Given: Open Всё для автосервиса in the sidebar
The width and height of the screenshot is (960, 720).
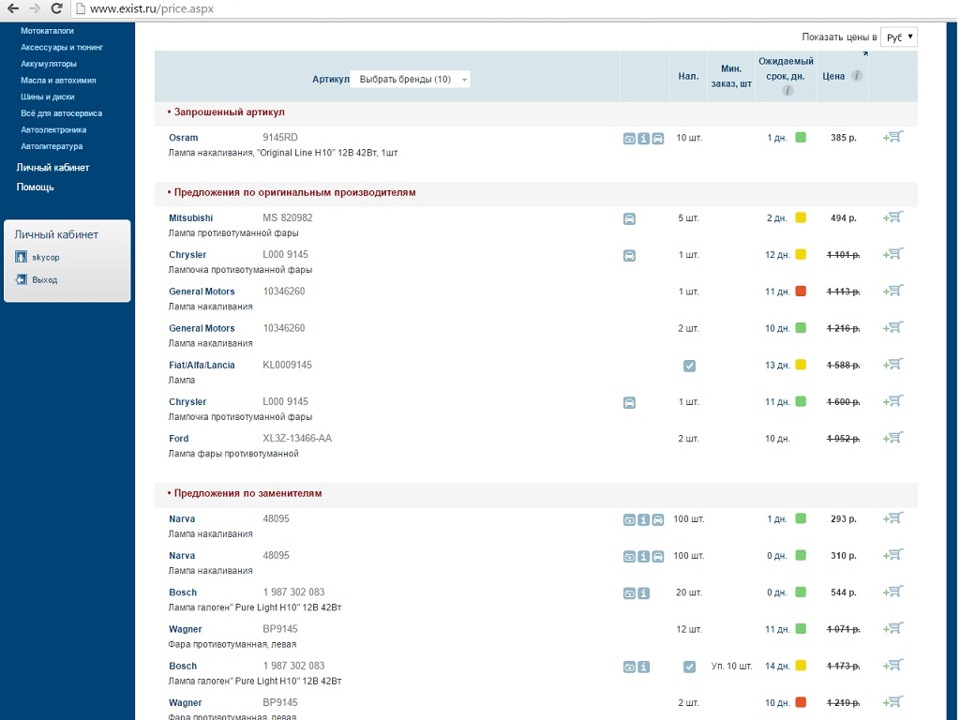Looking at the screenshot, I should (61, 113).
